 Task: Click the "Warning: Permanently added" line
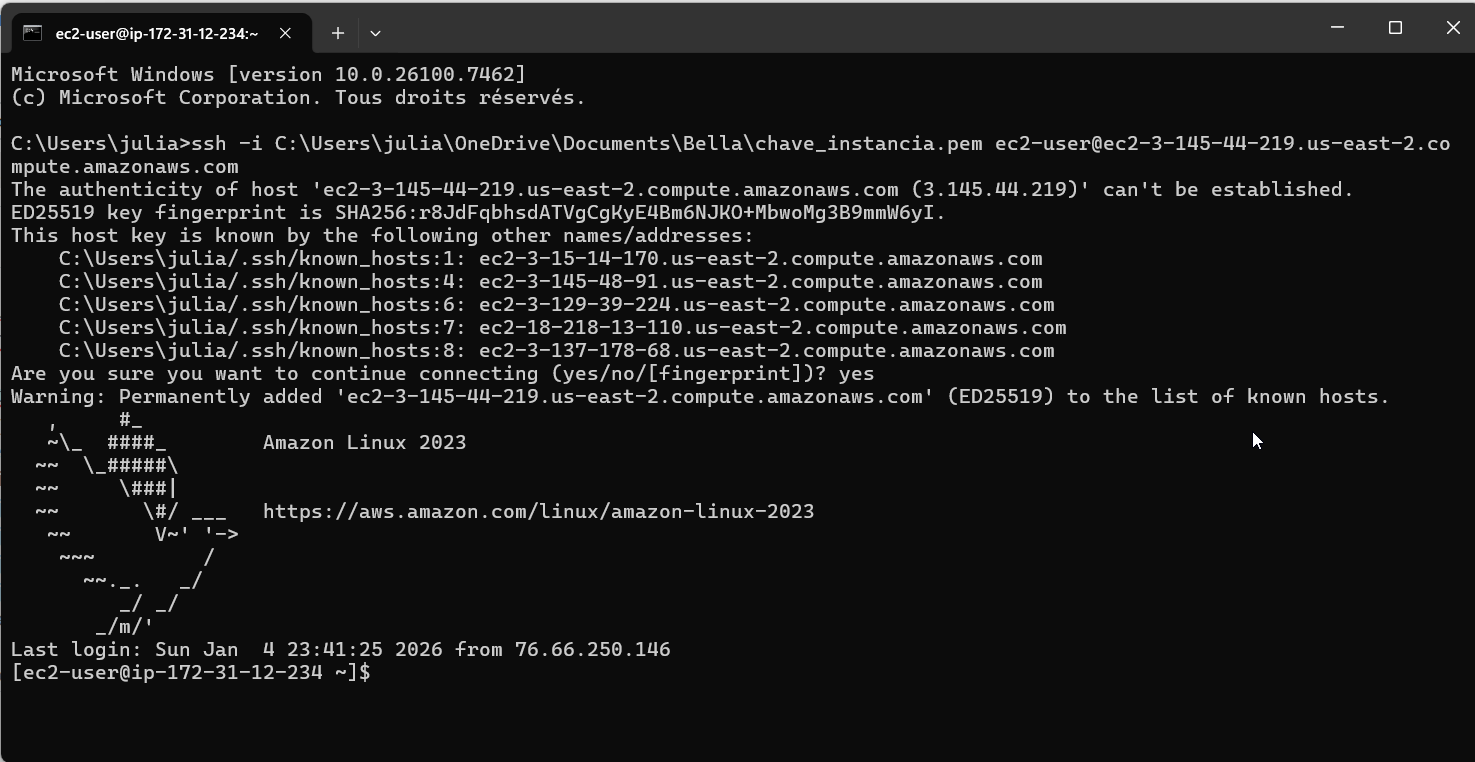tap(700, 396)
